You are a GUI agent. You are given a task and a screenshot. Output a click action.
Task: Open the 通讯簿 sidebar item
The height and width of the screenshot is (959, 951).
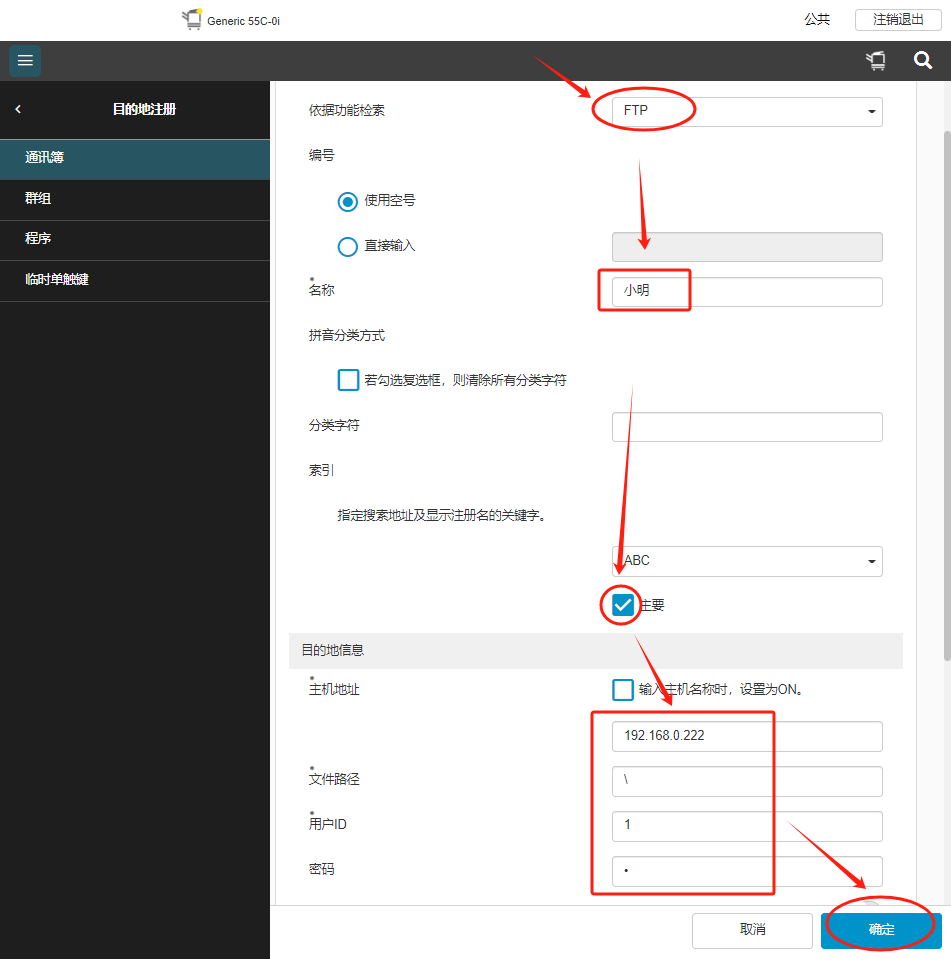[135, 158]
